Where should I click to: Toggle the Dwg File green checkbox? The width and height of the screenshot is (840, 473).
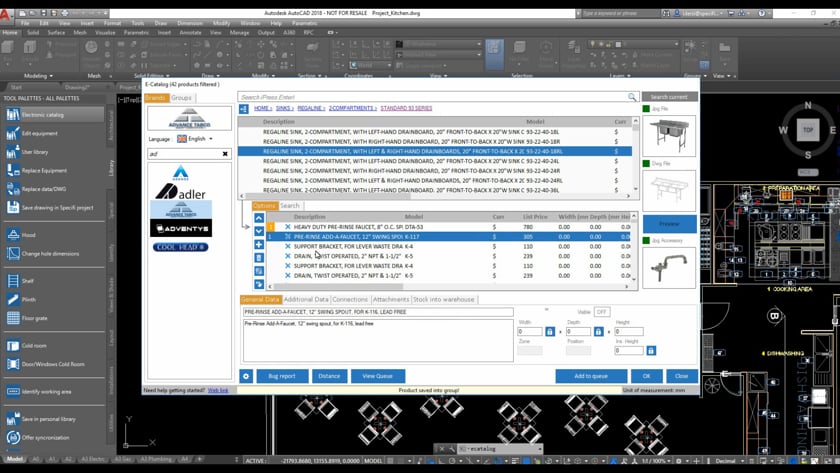point(646,163)
